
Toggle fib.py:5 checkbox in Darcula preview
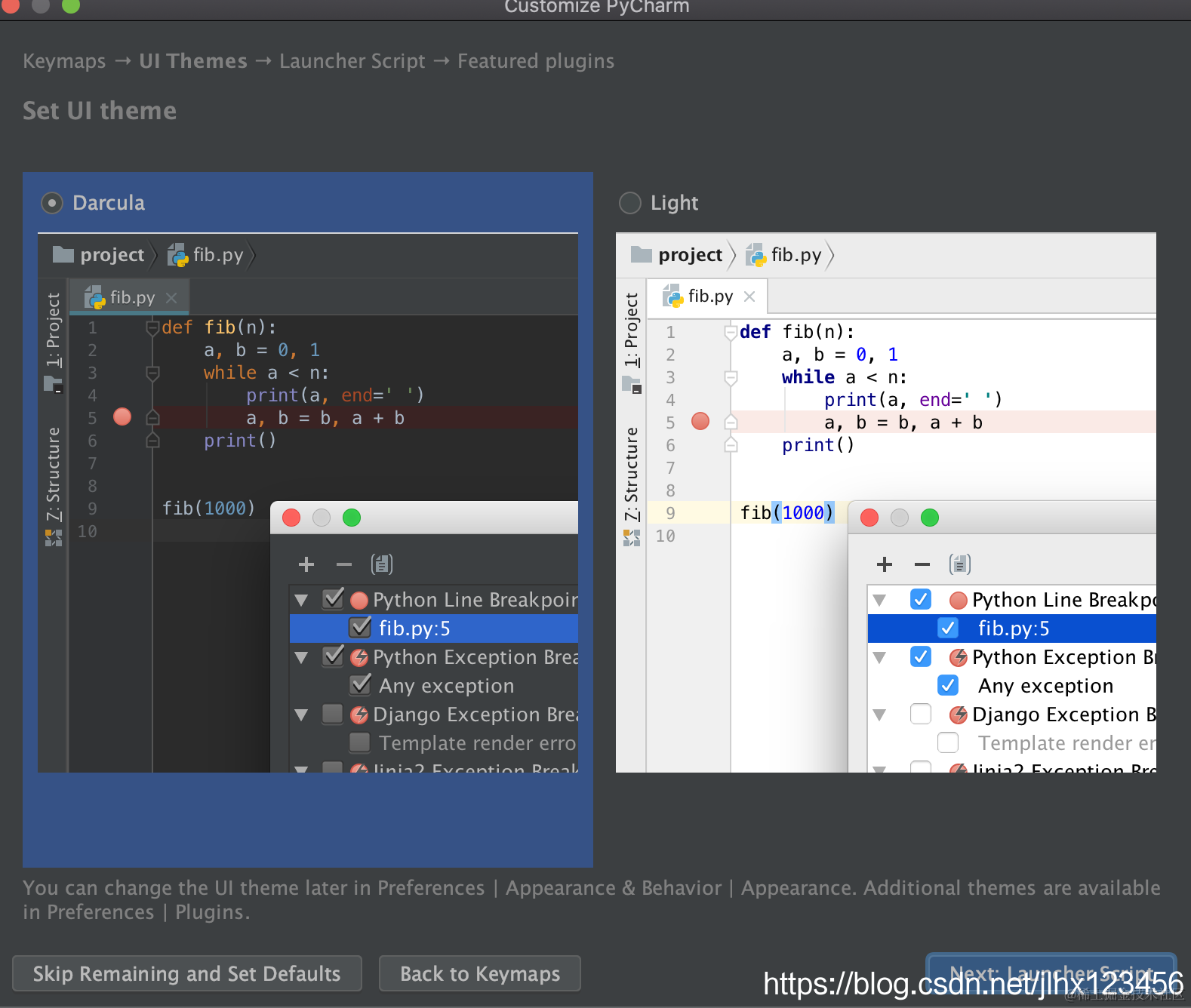pyautogui.click(x=360, y=628)
